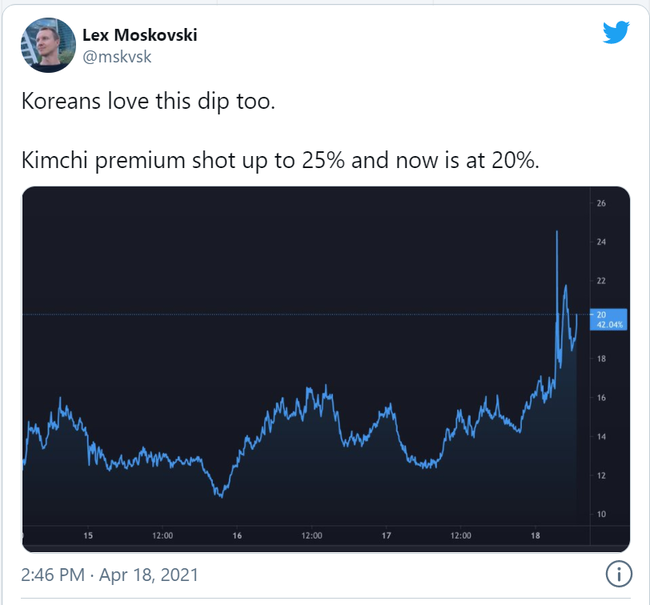
Task: Open Lex Moskovski's profile picture
Action: (48, 45)
